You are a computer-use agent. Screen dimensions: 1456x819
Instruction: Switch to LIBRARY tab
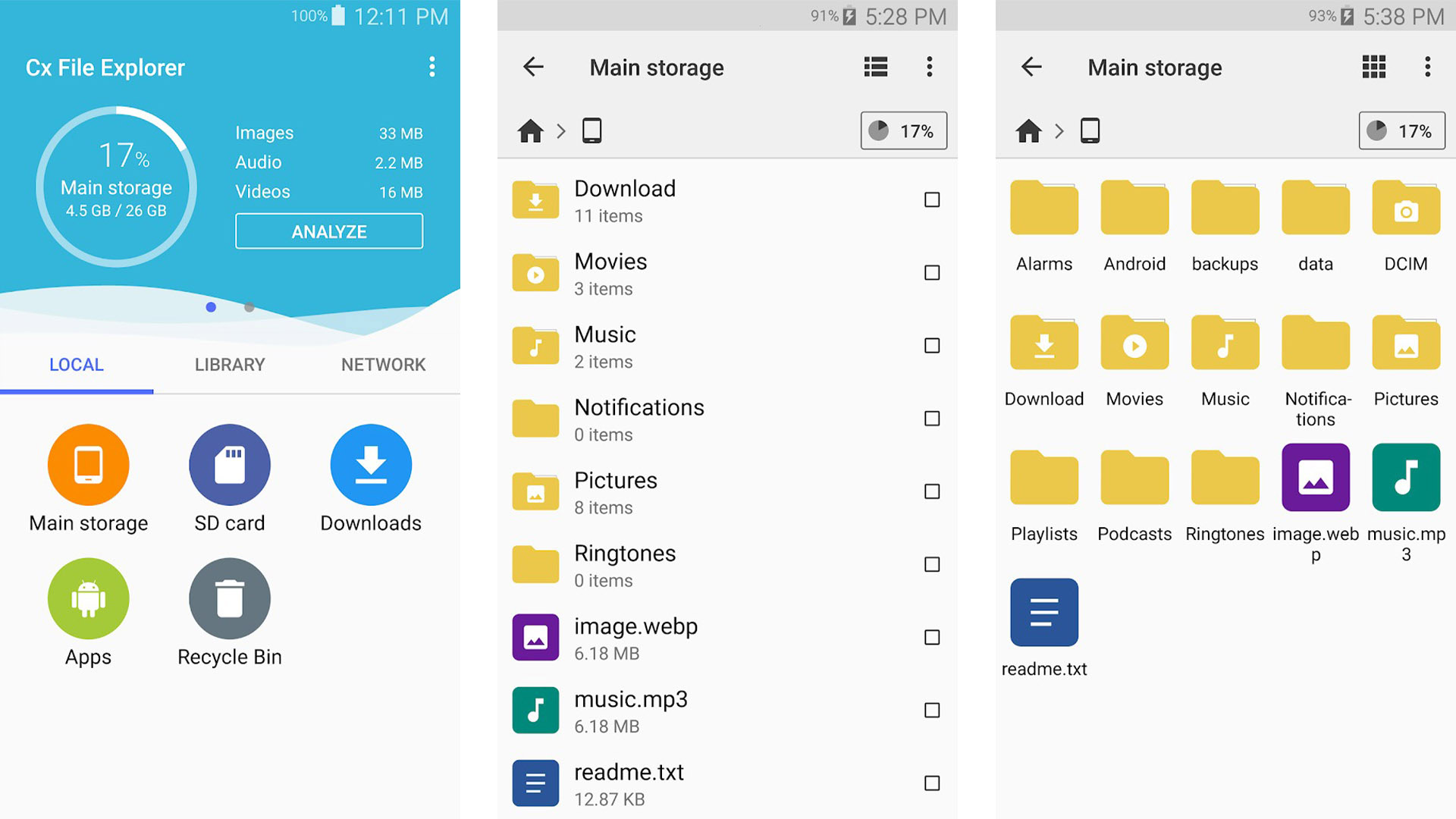click(228, 363)
